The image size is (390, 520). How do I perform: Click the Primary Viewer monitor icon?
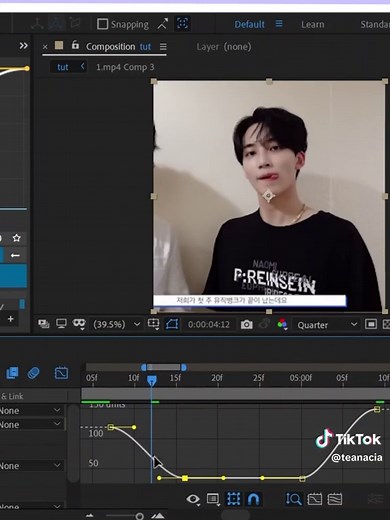pos(61,324)
